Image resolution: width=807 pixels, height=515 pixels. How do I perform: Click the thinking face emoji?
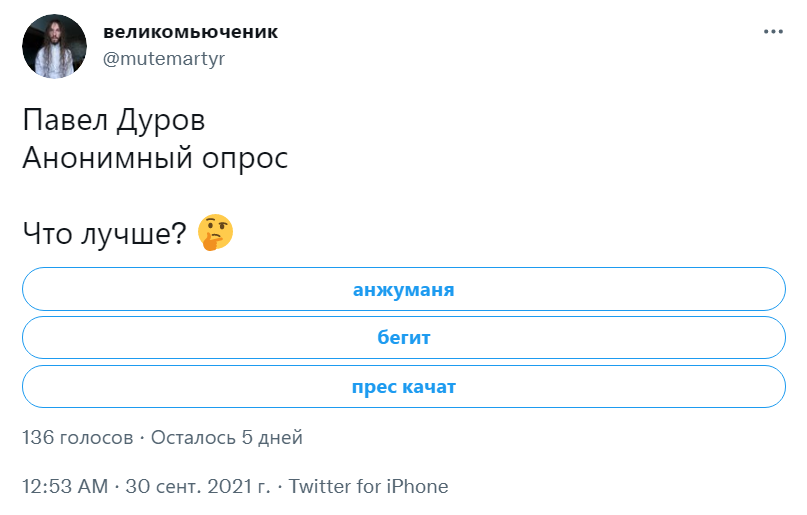pos(215,232)
